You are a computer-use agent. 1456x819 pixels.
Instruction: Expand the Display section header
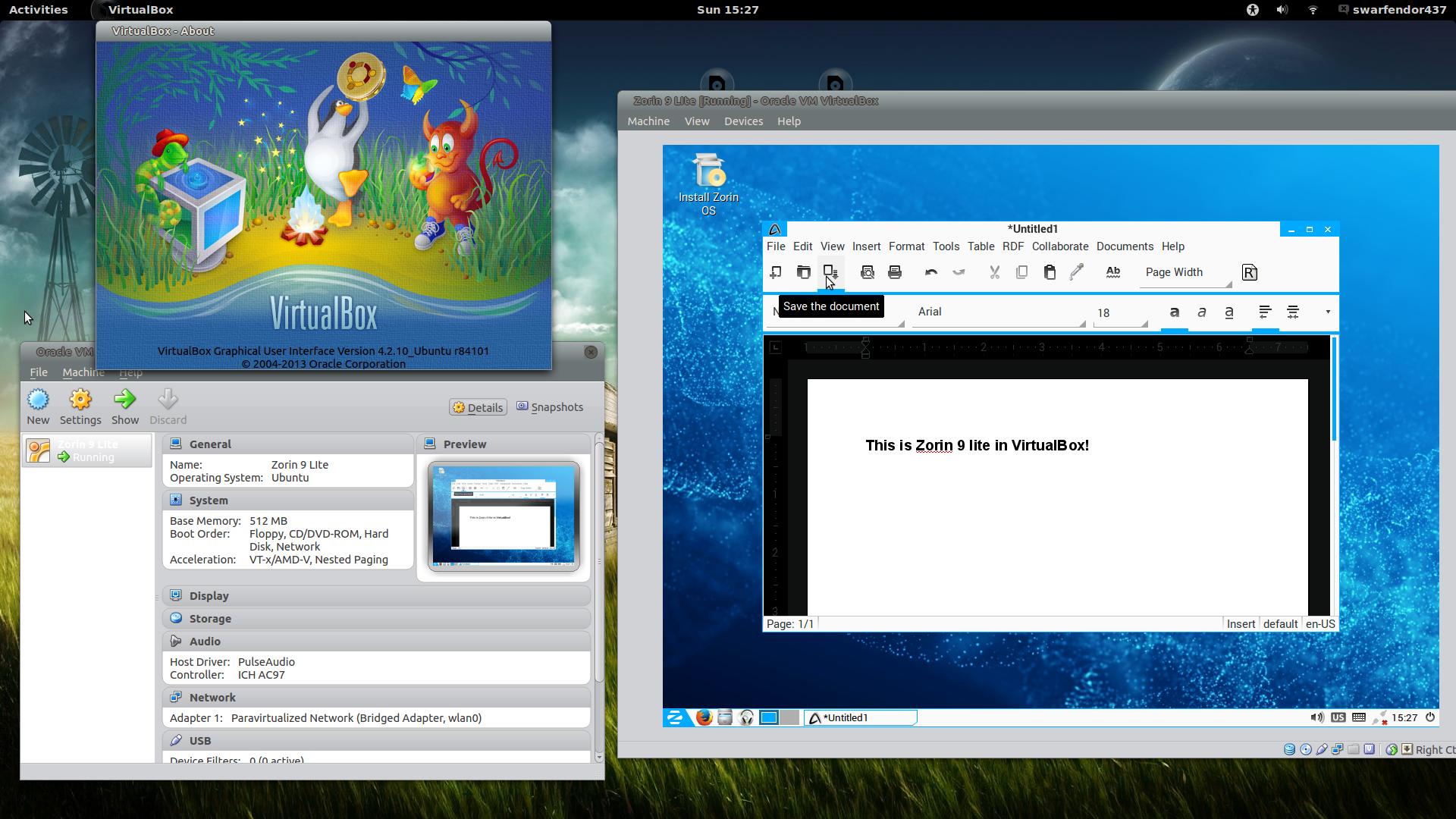click(x=376, y=596)
